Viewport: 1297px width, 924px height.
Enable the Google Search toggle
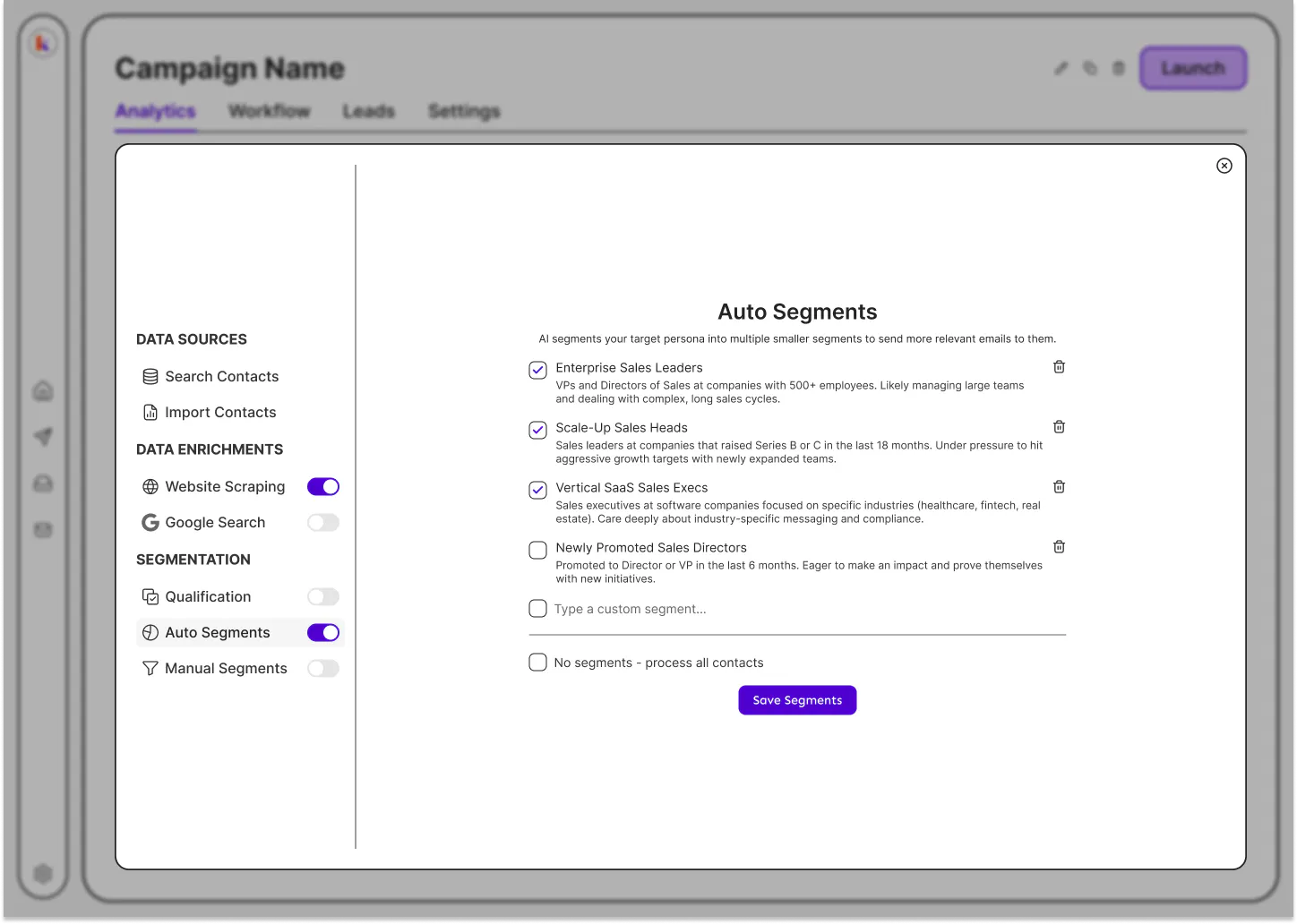click(323, 523)
